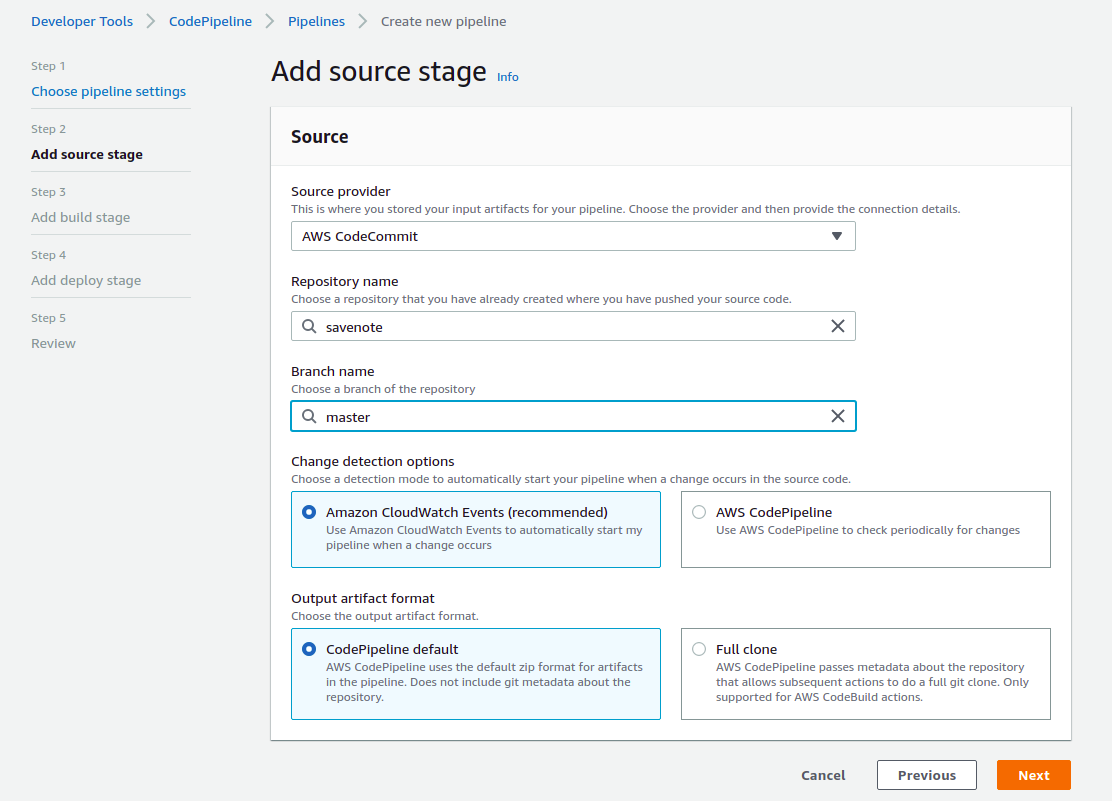This screenshot has height=801, width=1112.
Task: Open CodePipeline breadcrumb link
Action: pos(210,21)
